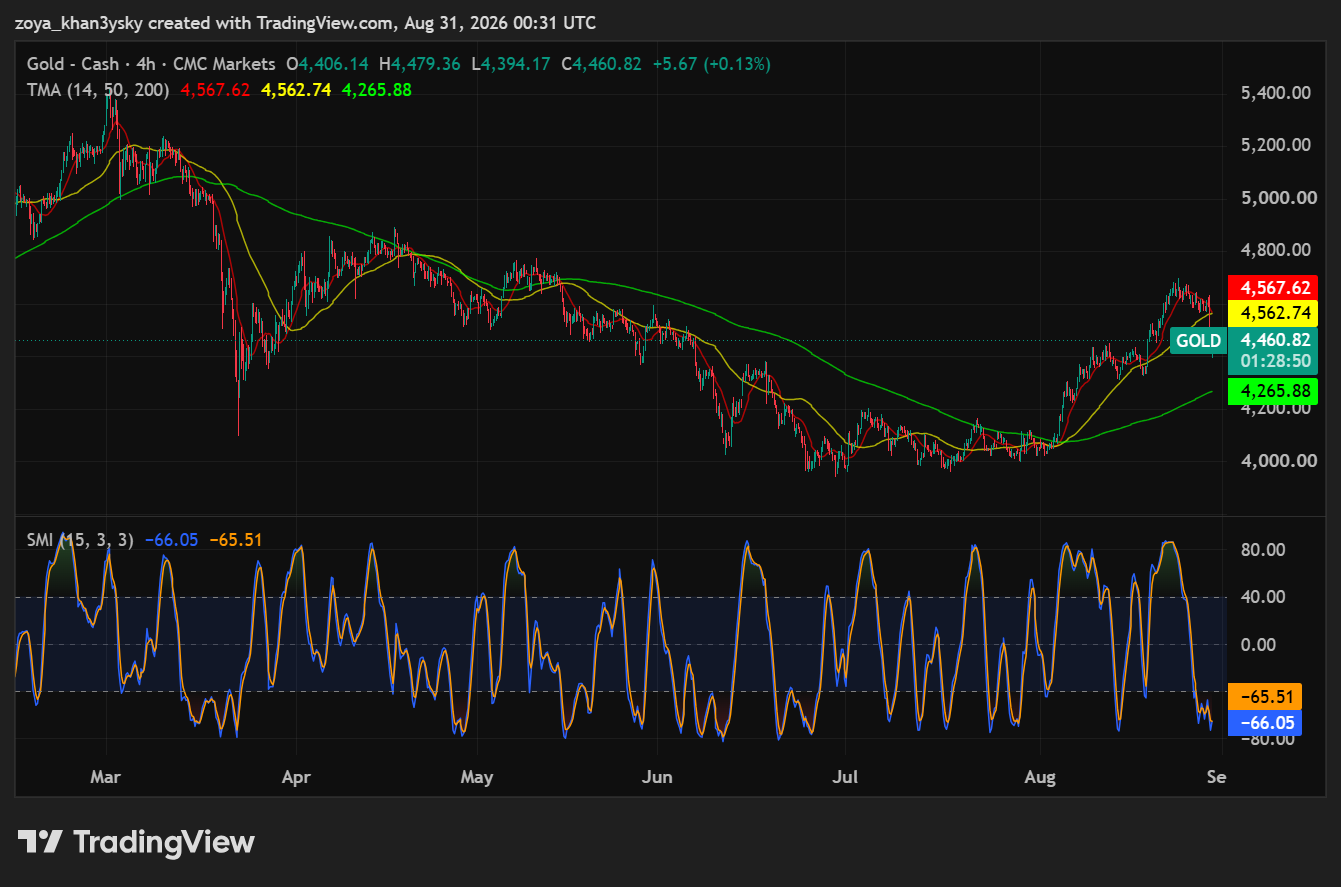This screenshot has width=1341, height=887.
Task: Click the green TMA value 4,265.88 in the legend
Action: tap(377, 89)
